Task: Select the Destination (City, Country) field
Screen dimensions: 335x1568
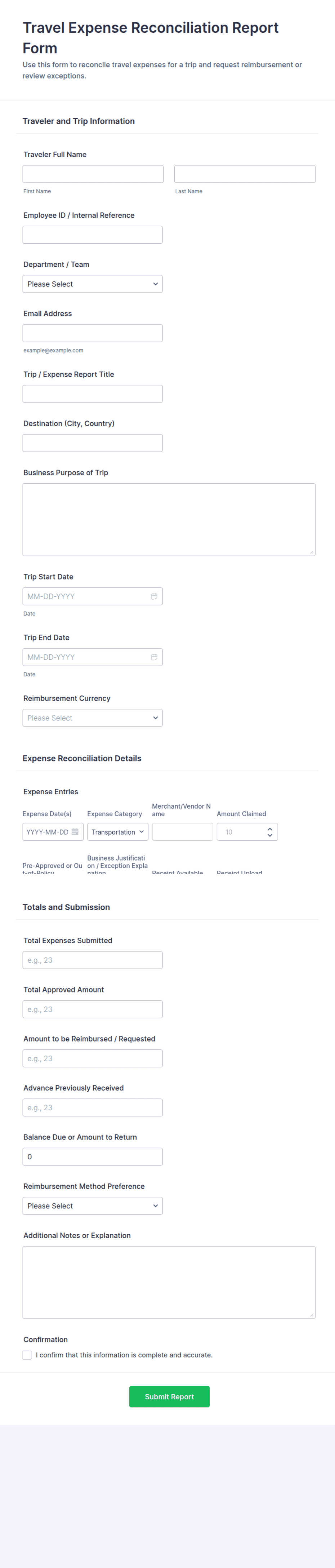Action: [x=93, y=443]
